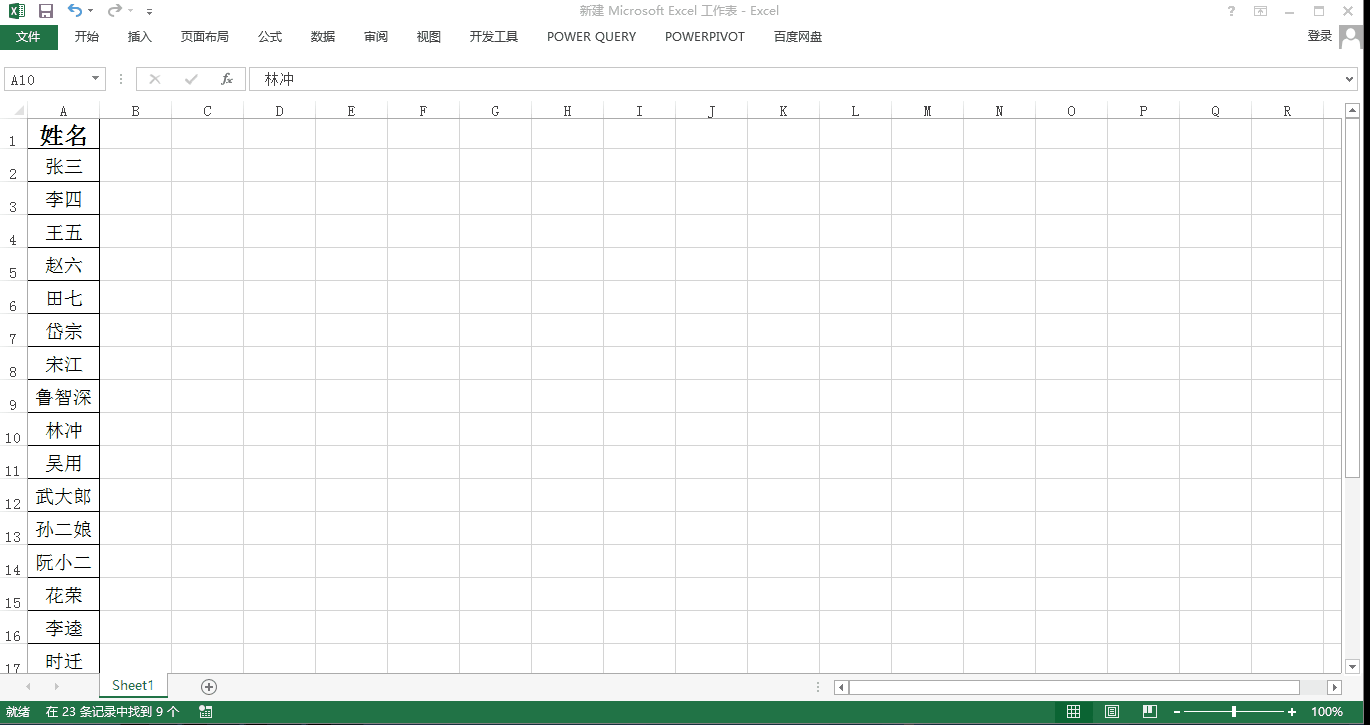The width and height of the screenshot is (1370, 725).
Task: Click the Name Box showing A10
Action: [x=47, y=79]
